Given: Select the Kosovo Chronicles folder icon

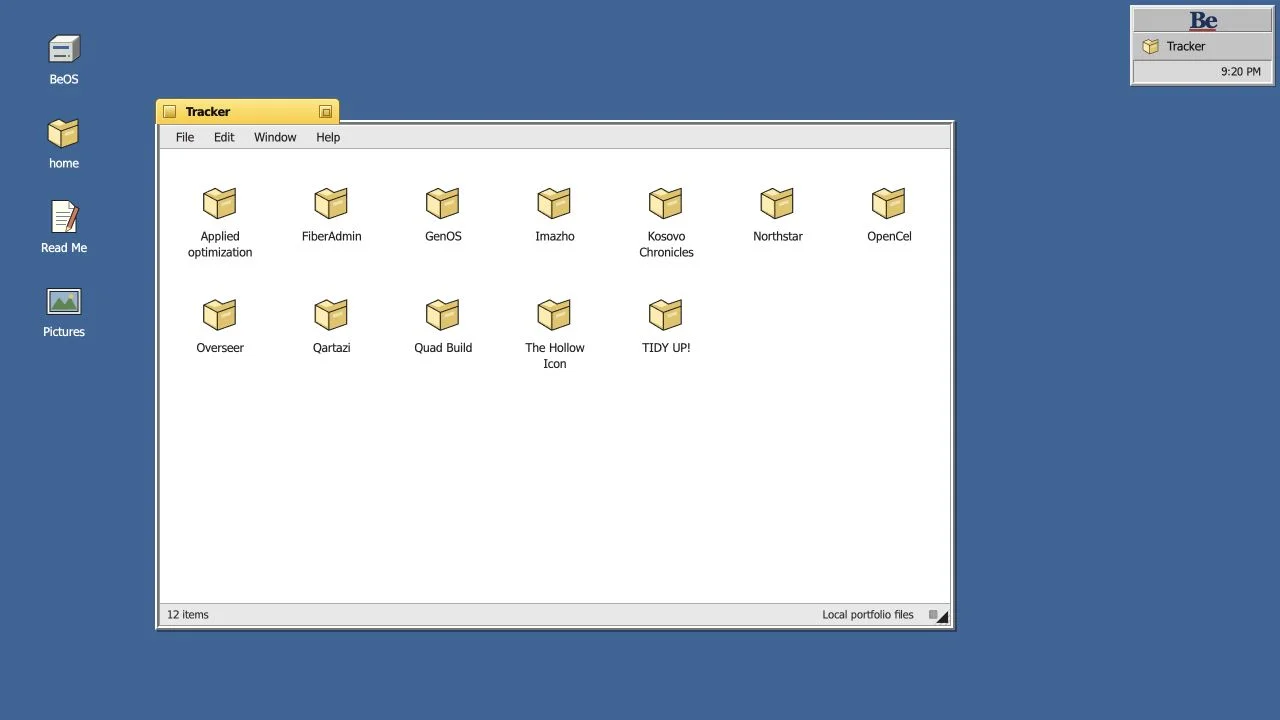Looking at the screenshot, I should pos(665,203).
